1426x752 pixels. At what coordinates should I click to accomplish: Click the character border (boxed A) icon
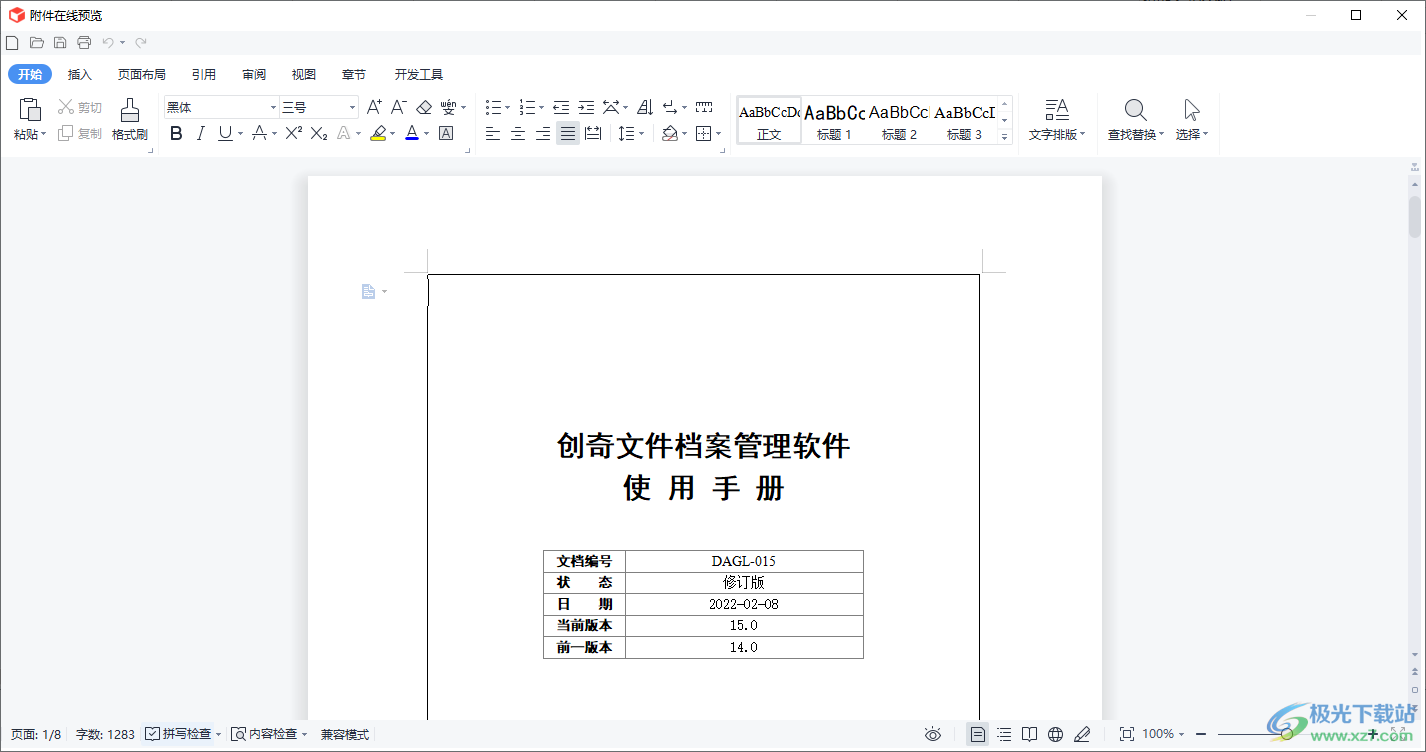pyautogui.click(x=446, y=133)
